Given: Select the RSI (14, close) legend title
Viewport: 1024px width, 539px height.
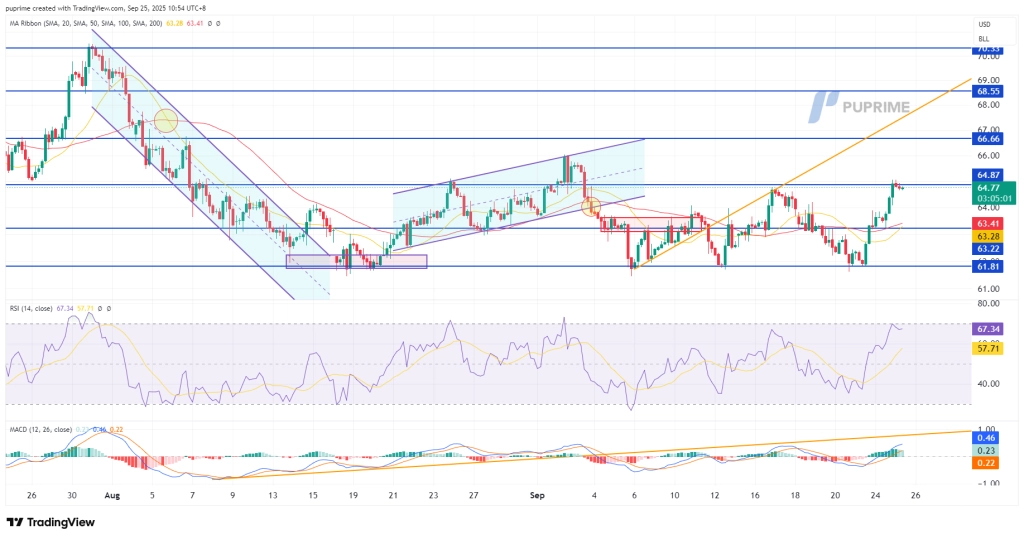Looking at the screenshot, I should [31, 308].
